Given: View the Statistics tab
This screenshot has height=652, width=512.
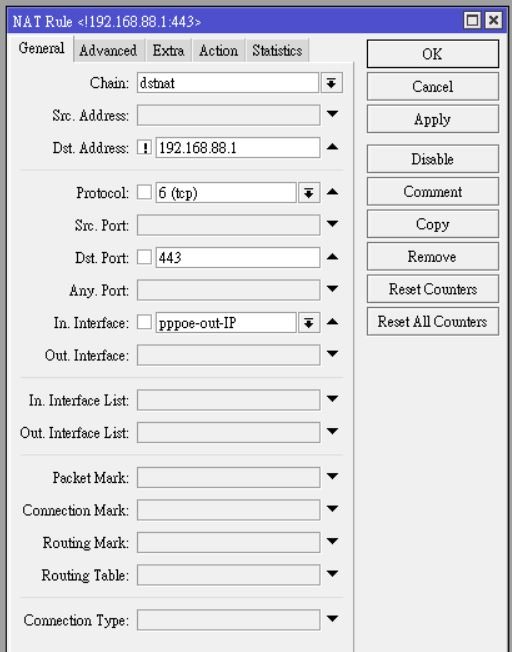Looking at the screenshot, I should tap(277, 51).
